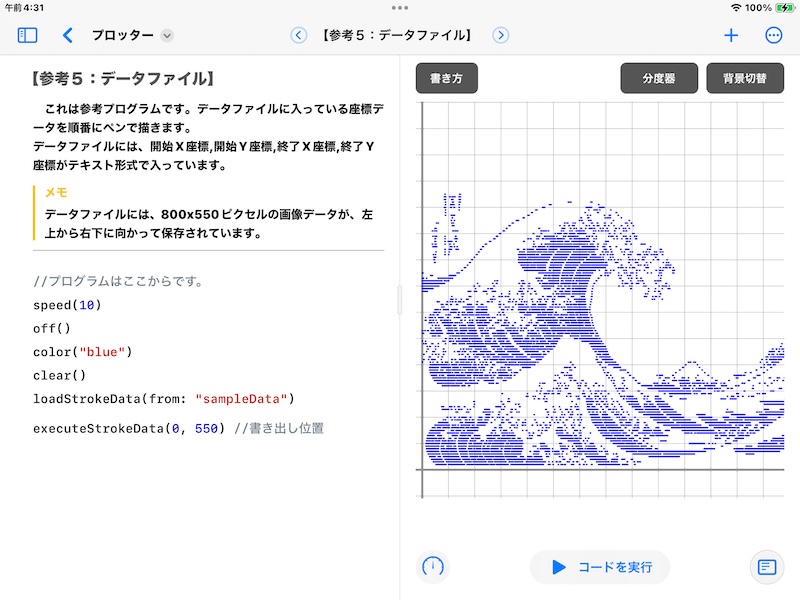Tap the back chevron arrow
The width and height of the screenshot is (800, 600).
click(67, 35)
